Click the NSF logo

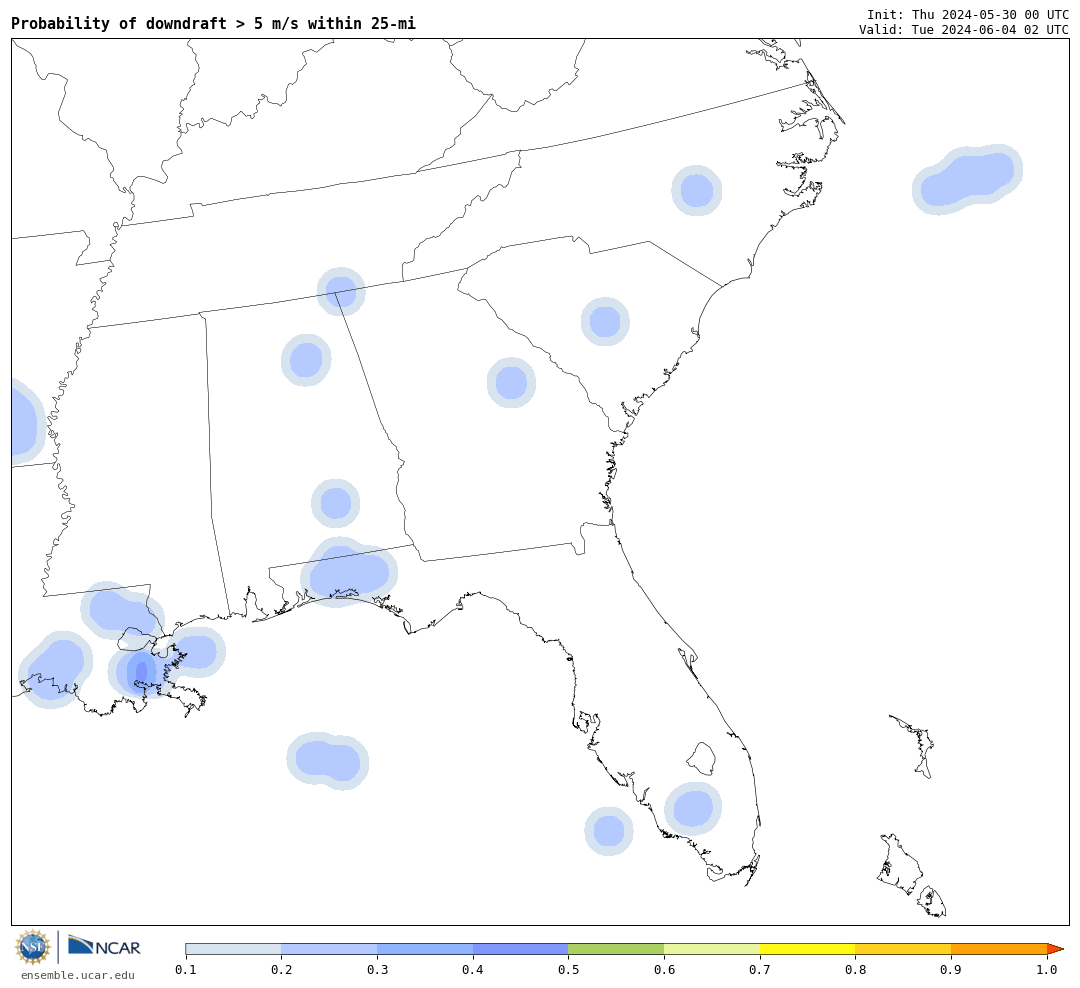coord(33,947)
